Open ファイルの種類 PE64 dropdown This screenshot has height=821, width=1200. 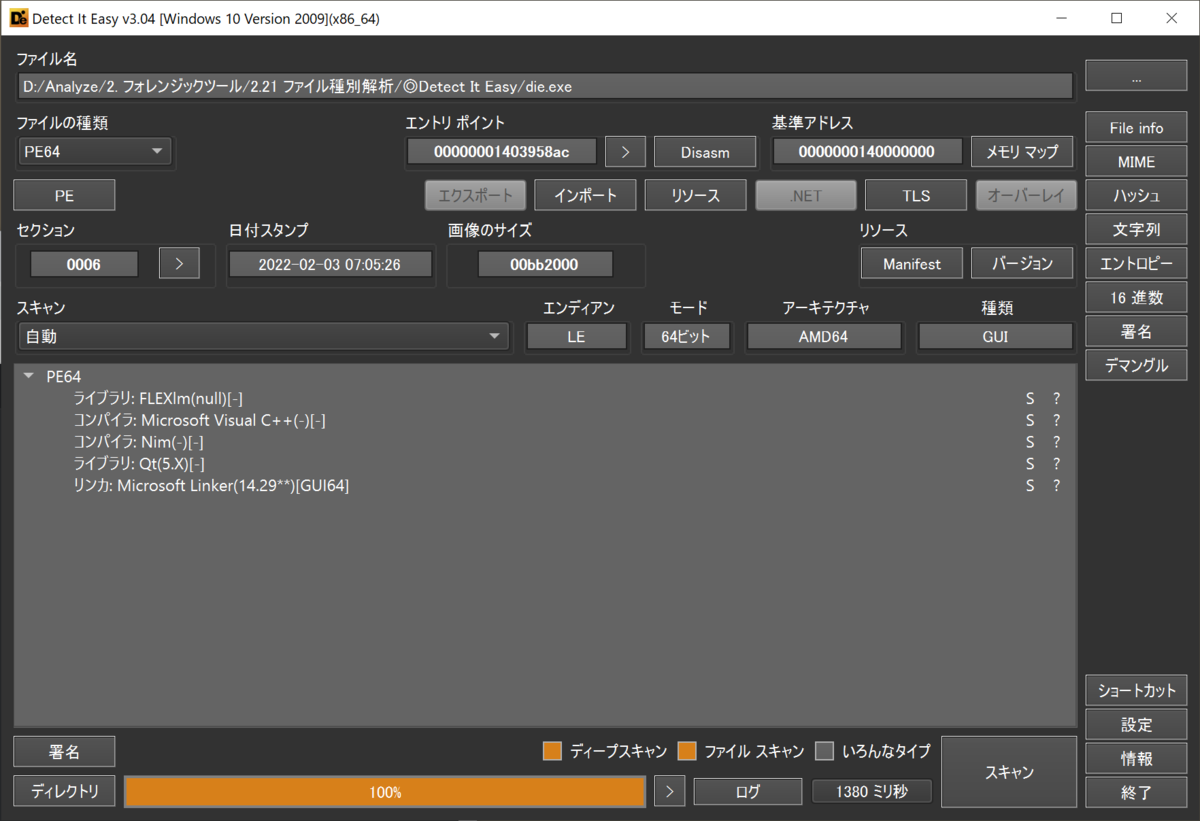[94, 151]
